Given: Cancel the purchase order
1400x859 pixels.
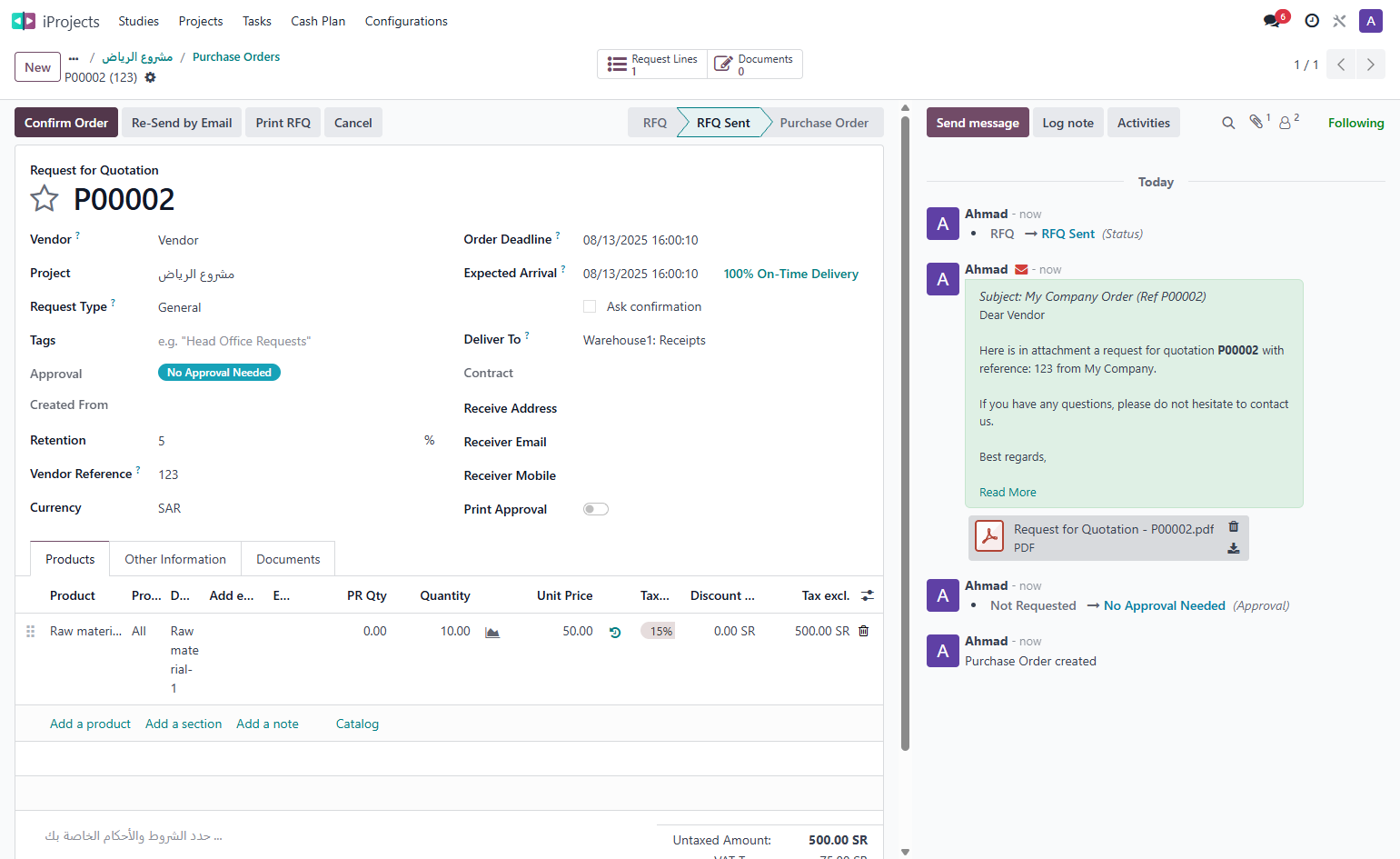Looking at the screenshot, I should click(353, 123).
